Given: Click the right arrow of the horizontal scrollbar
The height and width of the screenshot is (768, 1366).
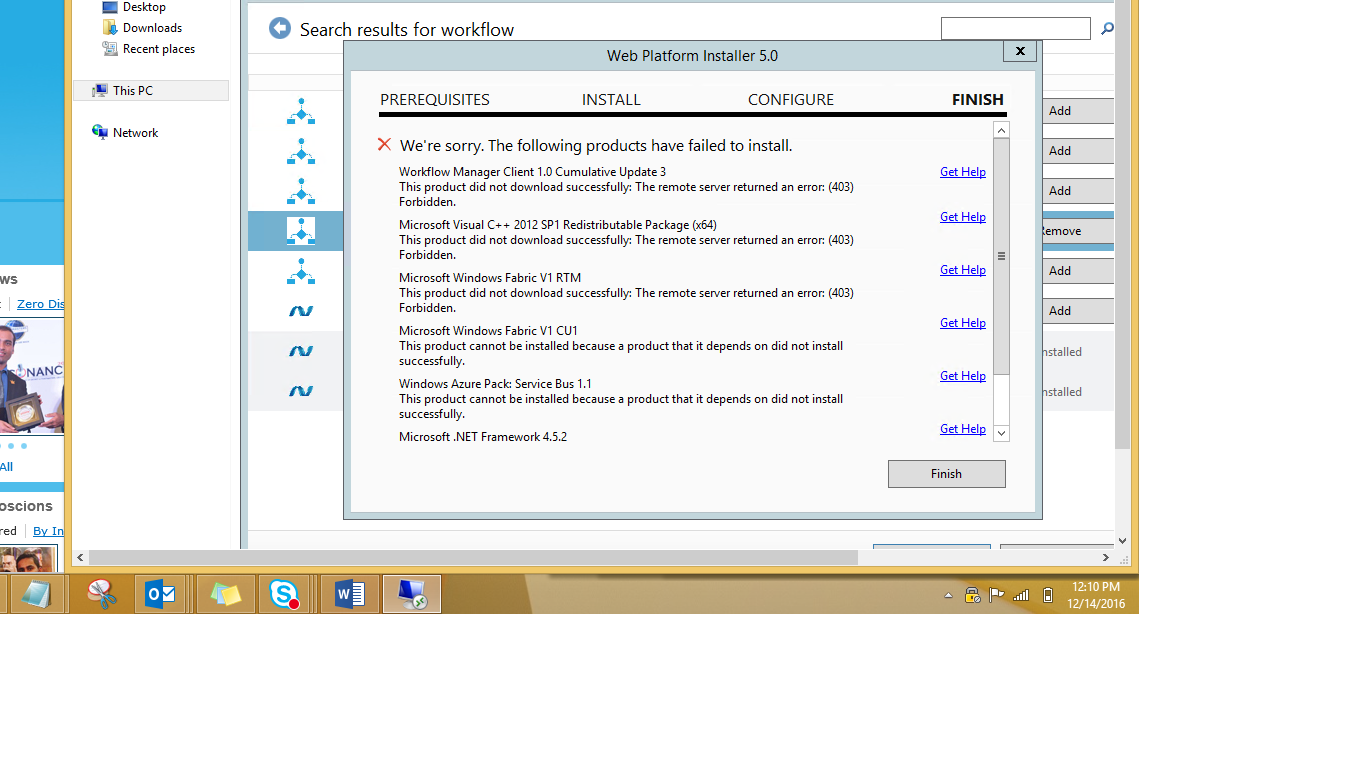Looking at the screenshot, I should pyautogui.click(x=1106, y=557).
